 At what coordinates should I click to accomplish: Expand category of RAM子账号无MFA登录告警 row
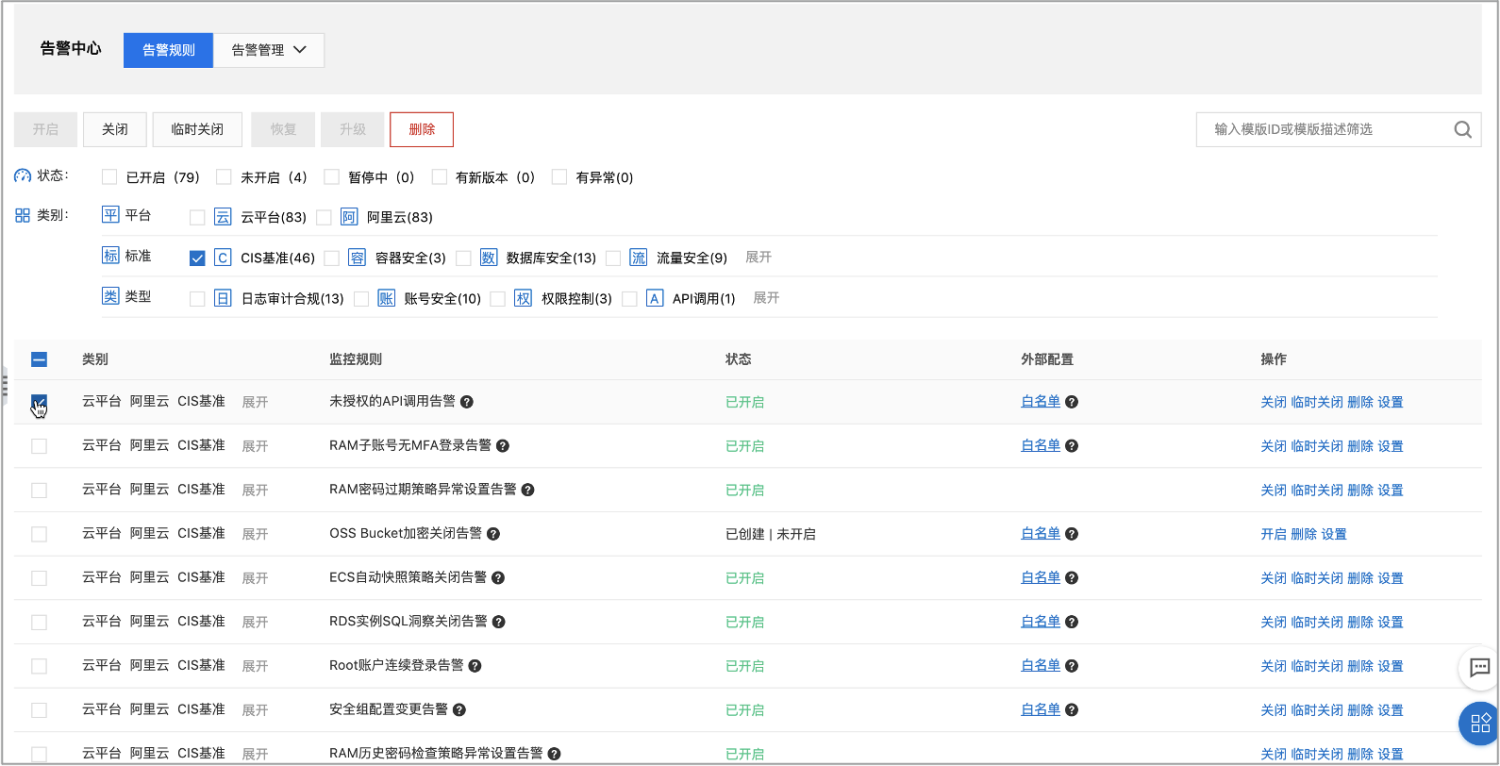pyautogui.click(x=255, y=446)
